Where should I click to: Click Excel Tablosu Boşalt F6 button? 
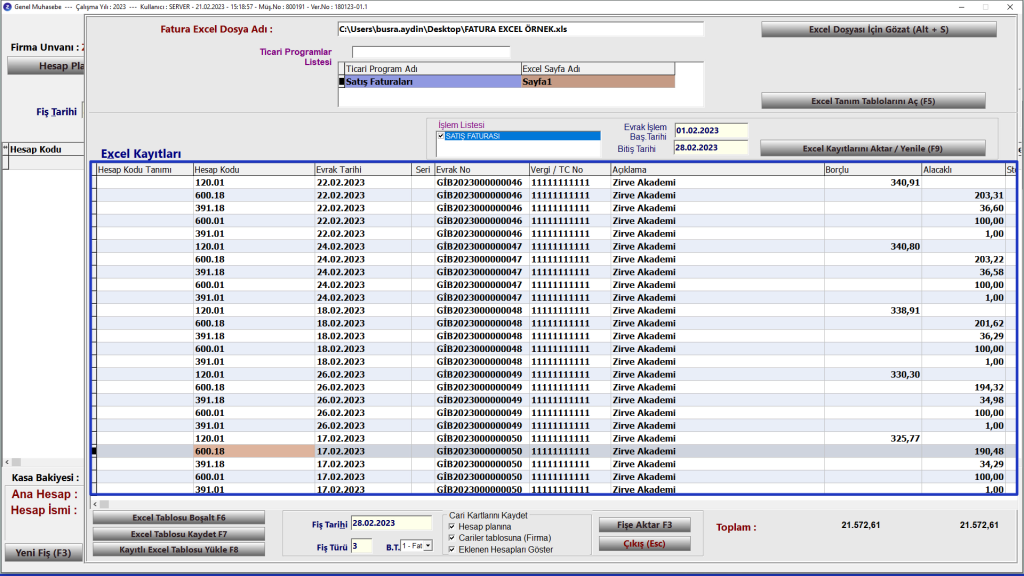(179, 518)
